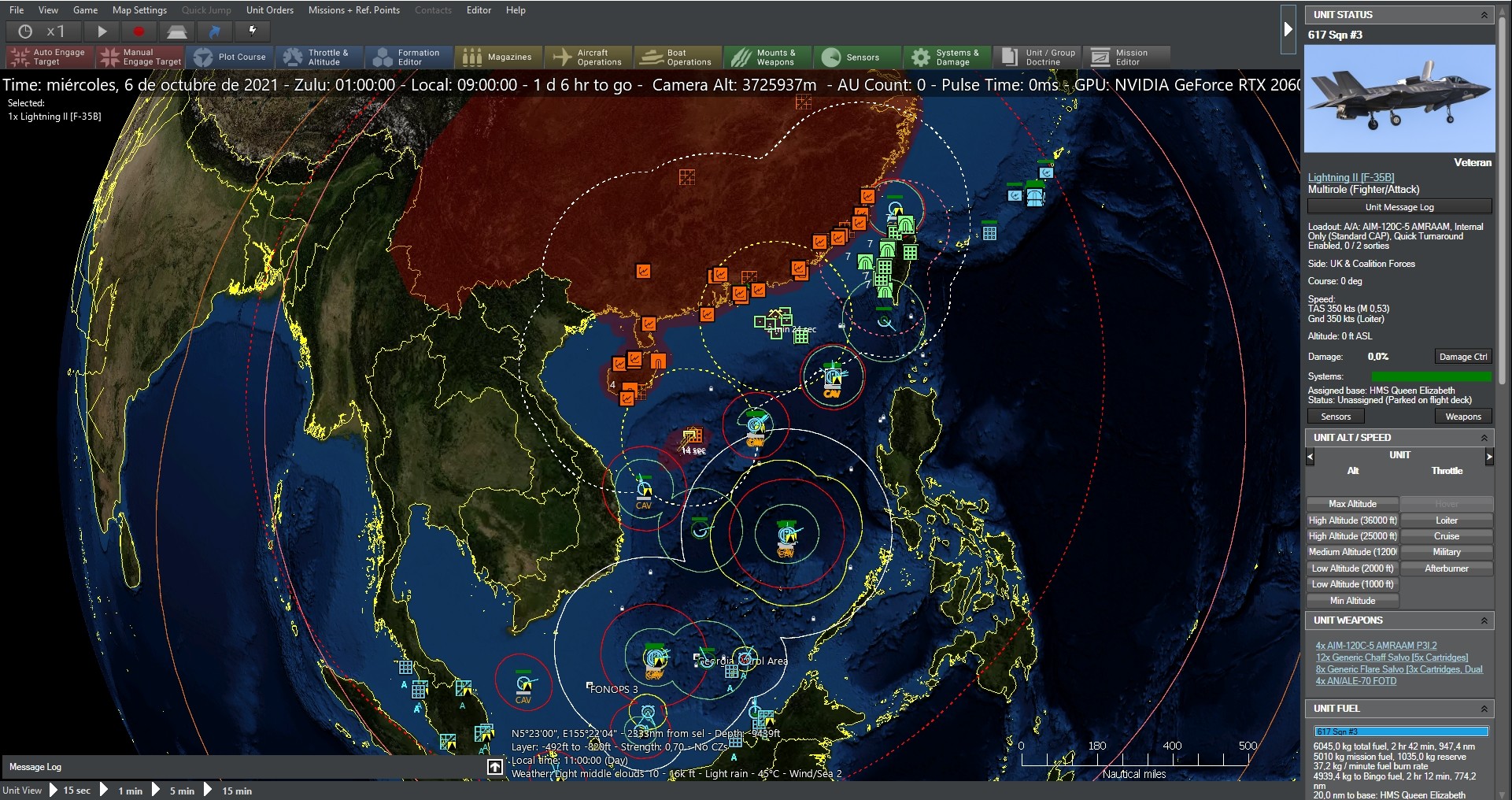Select the Auto Engage Target tool
Image resolution: width=1512 pixels, height=800 pixels.
tap(49, 56)
